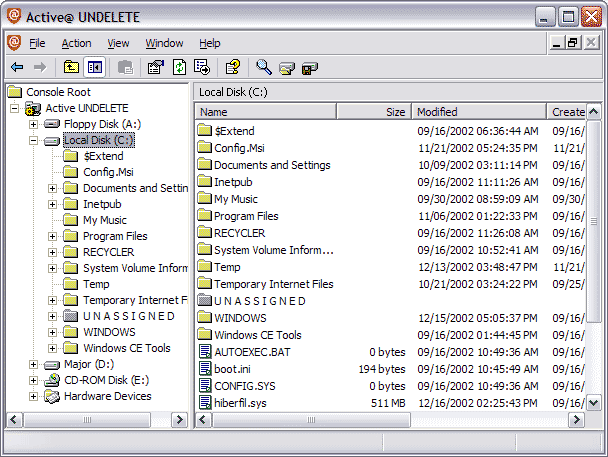
Task: Select Temporary Internet Files in list
Action: [274, 284]
